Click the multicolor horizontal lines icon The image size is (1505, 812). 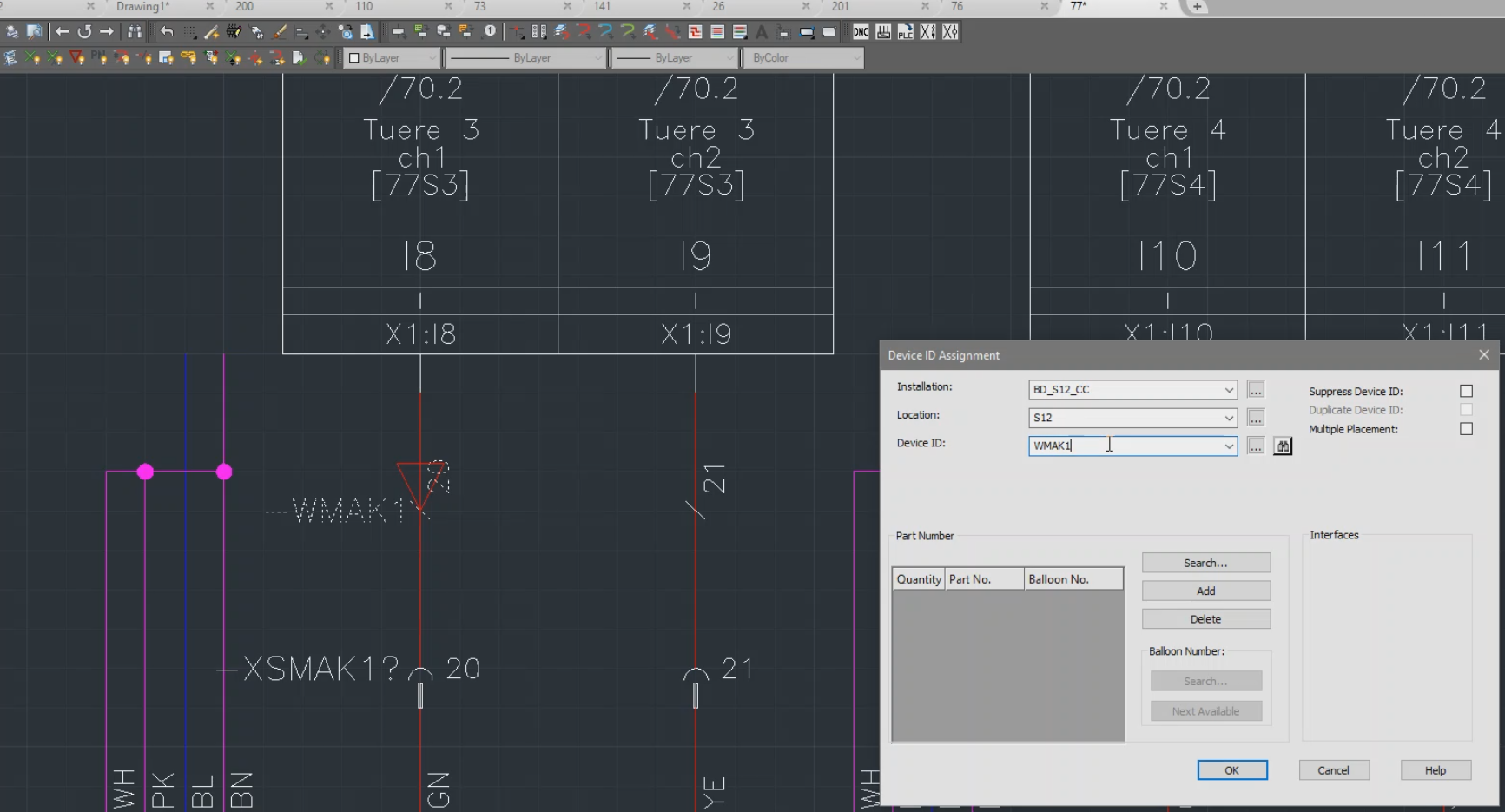[740, 31]
